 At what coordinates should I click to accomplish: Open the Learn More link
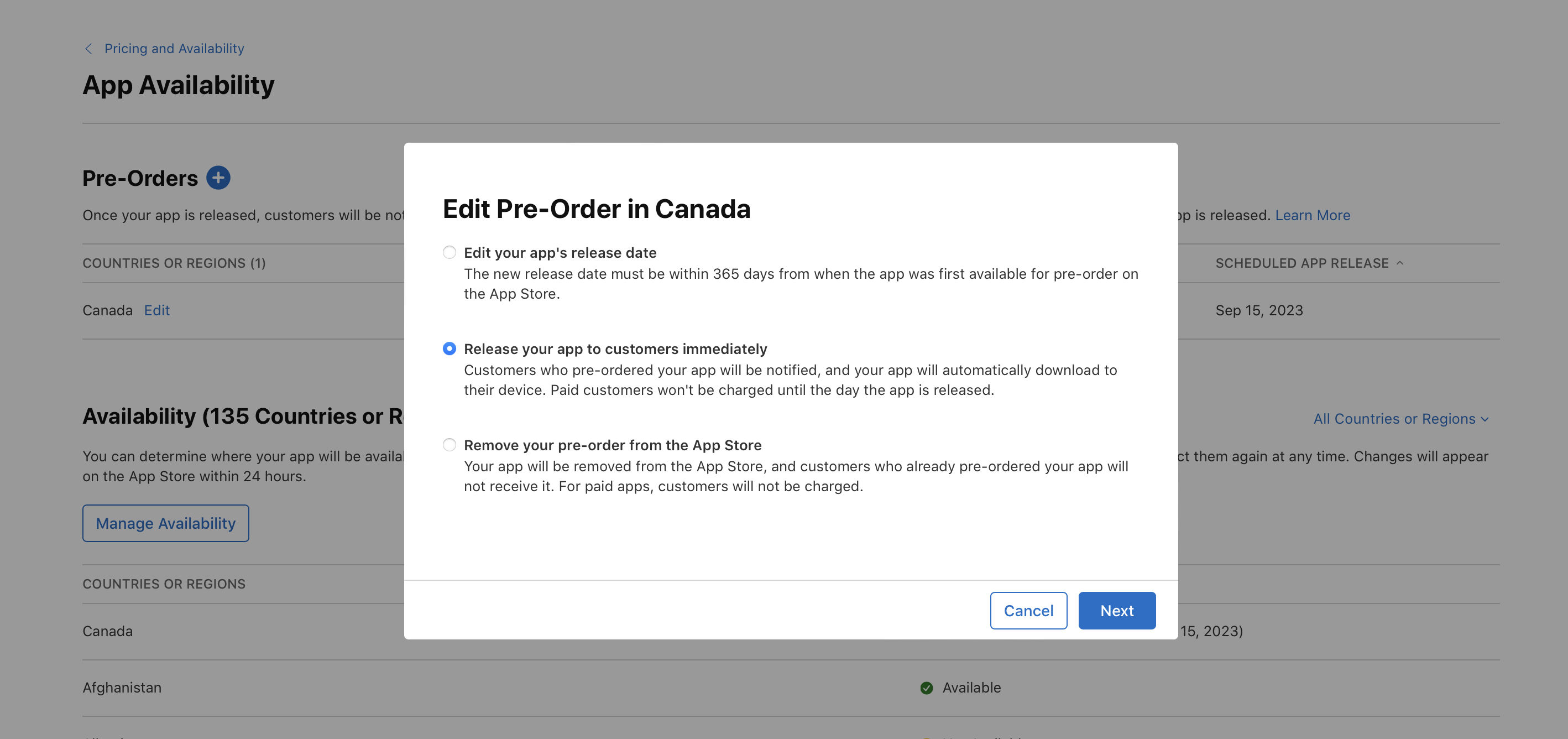pyautogui.click(x=1312, y=214)
